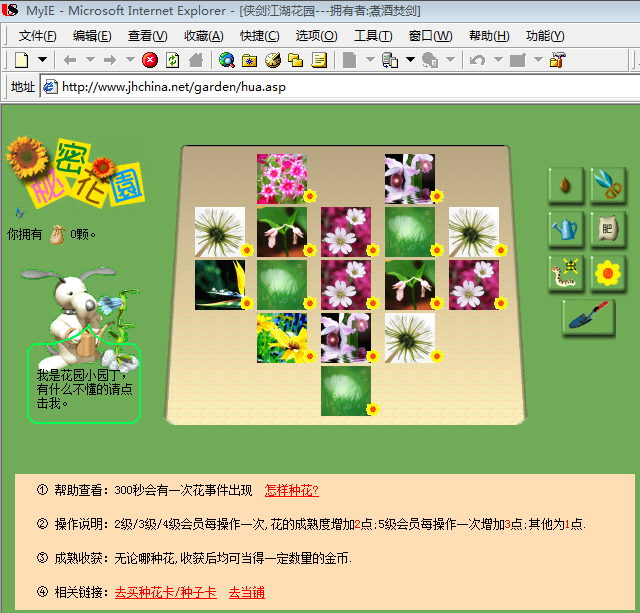Expand the Undo dropdown arrow
Image resolution: width=640 pixels, height=613 pixels.
[498, 60]
